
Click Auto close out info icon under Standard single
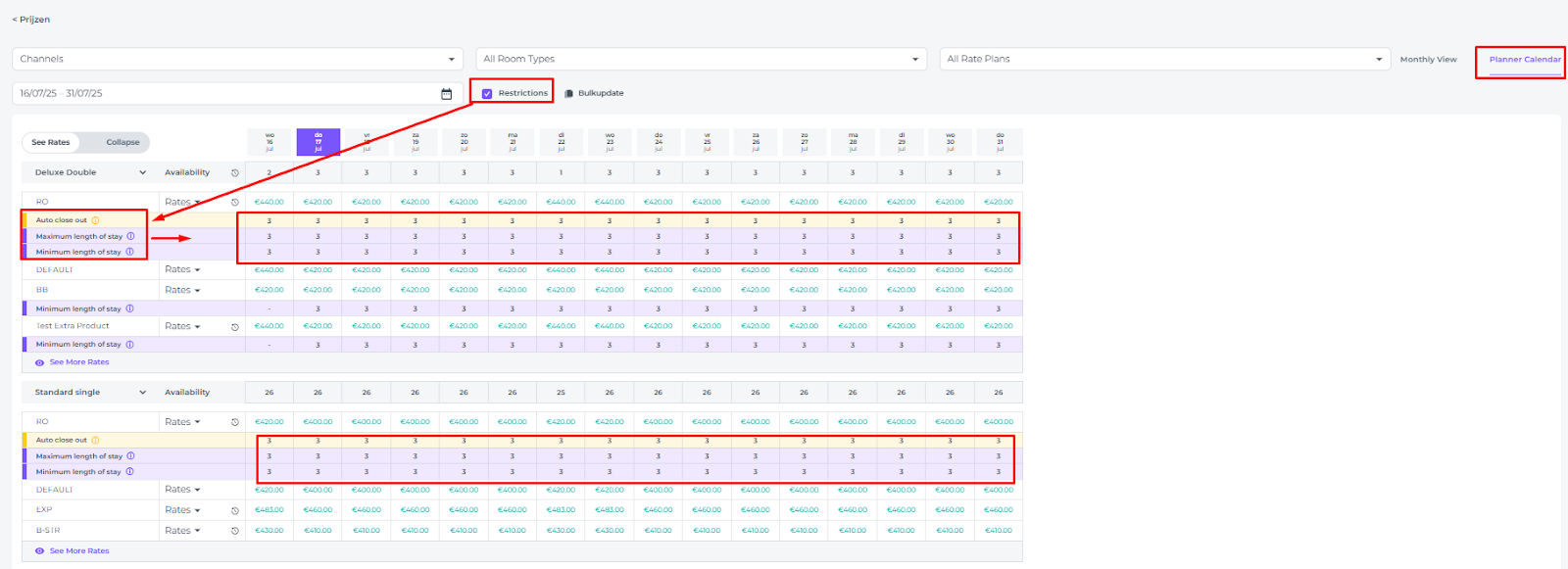point(95,441)
